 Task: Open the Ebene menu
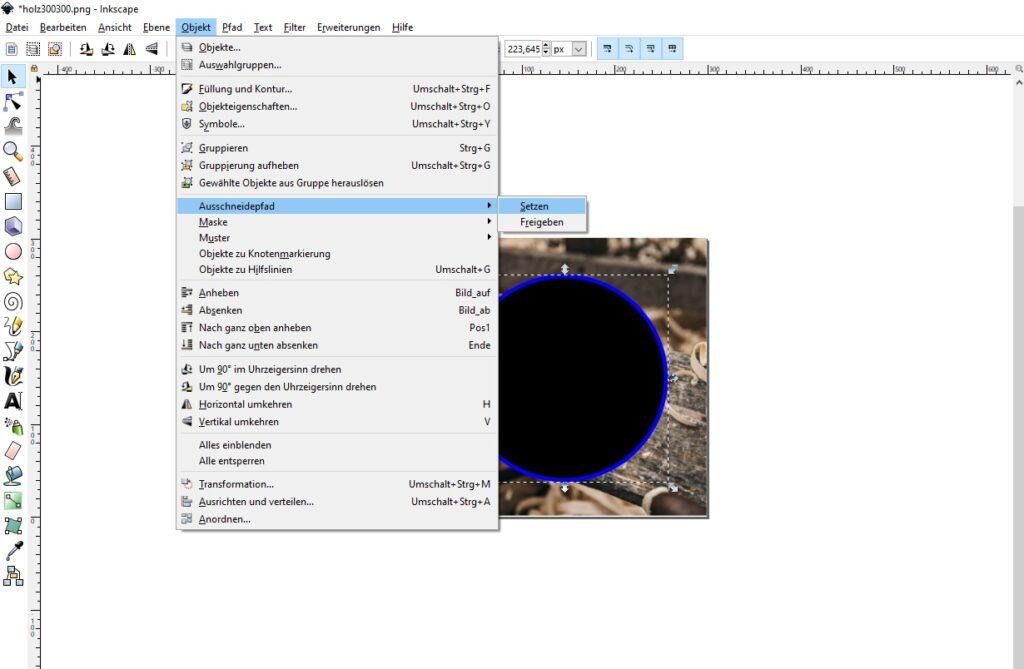click(x=156, y=27)
